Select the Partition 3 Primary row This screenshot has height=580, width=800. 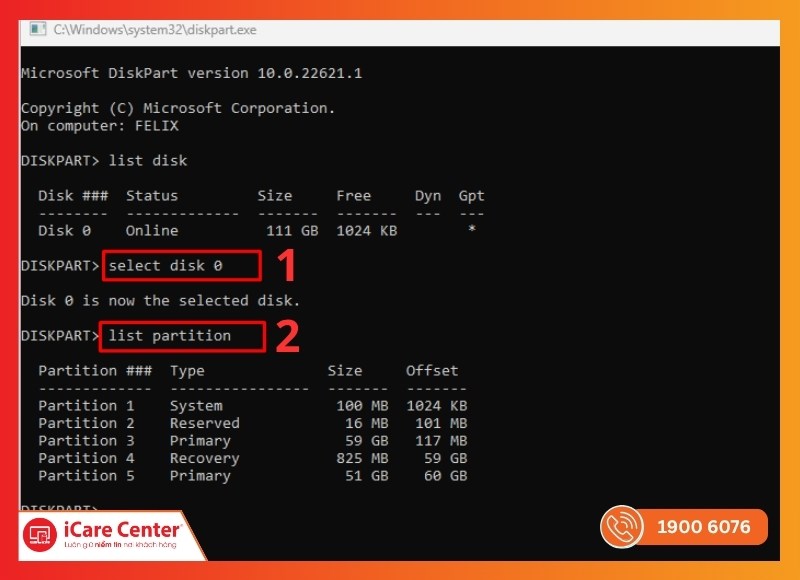[x=252, y=441]
